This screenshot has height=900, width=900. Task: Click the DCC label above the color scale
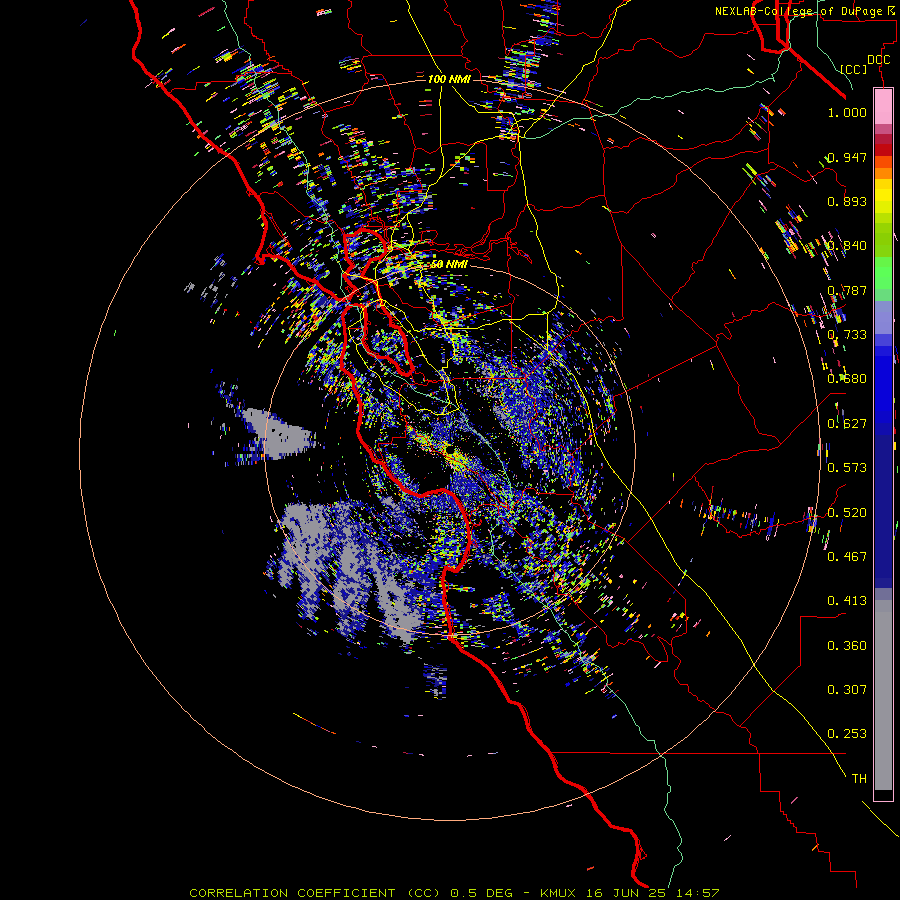point(878,60)
